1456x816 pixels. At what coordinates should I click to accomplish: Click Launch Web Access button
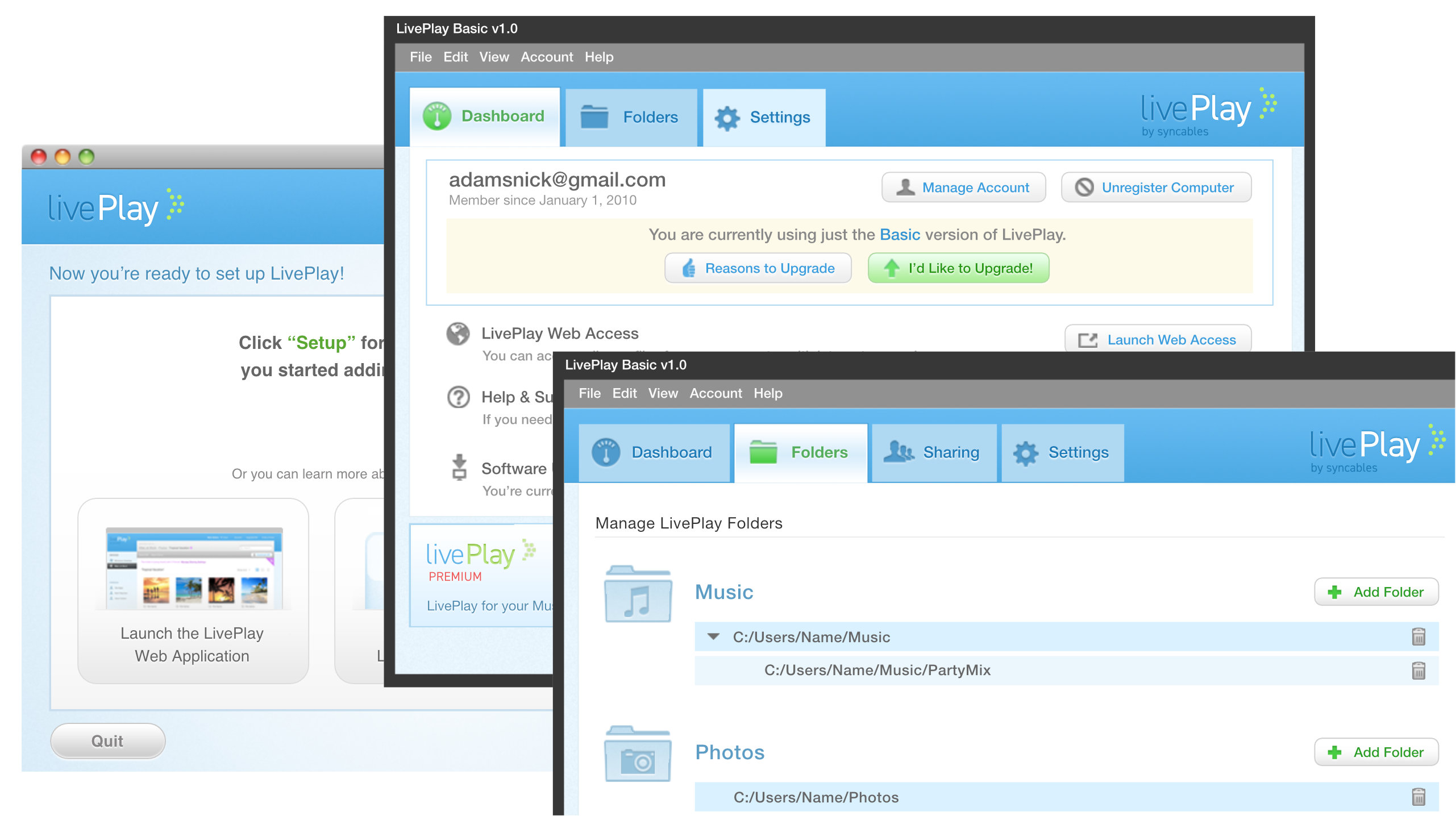click(1158, 339)
